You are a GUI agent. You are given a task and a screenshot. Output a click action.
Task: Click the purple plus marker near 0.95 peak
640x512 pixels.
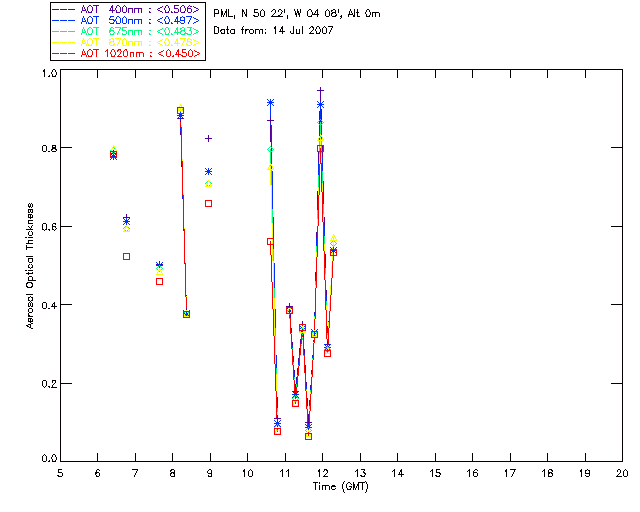point(321,91)
